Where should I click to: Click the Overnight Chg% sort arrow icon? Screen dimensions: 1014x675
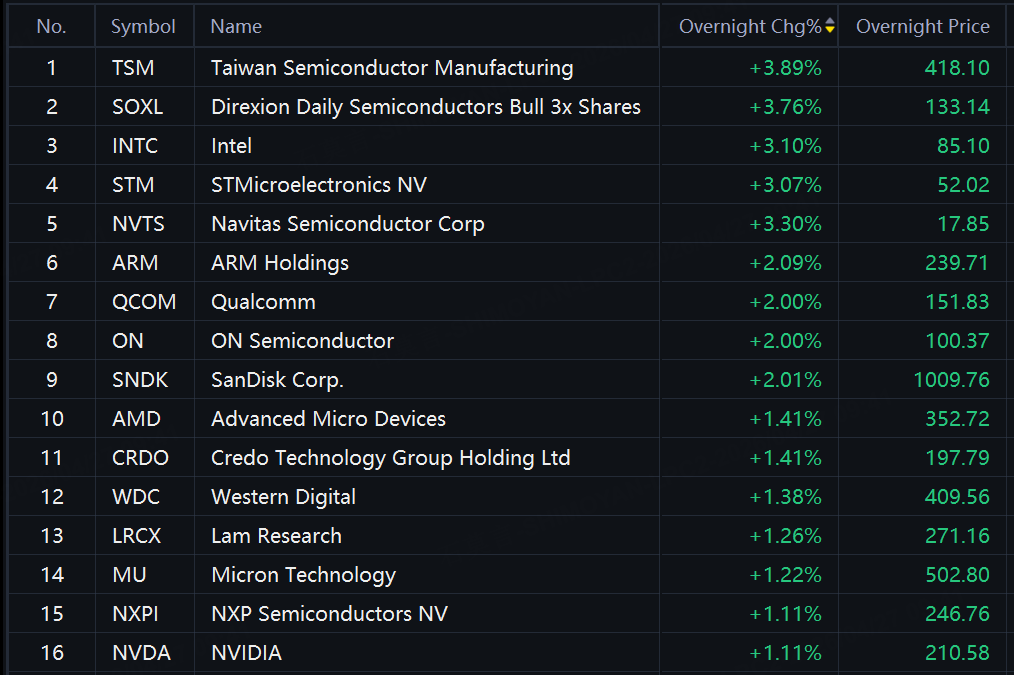coord(830,27)
